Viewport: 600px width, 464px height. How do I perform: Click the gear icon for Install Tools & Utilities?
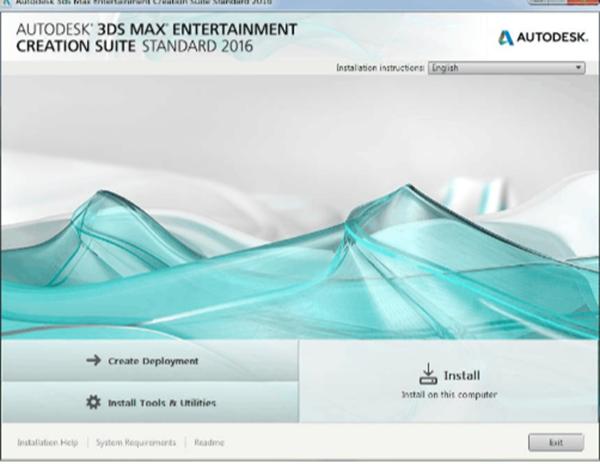[93, 402]
